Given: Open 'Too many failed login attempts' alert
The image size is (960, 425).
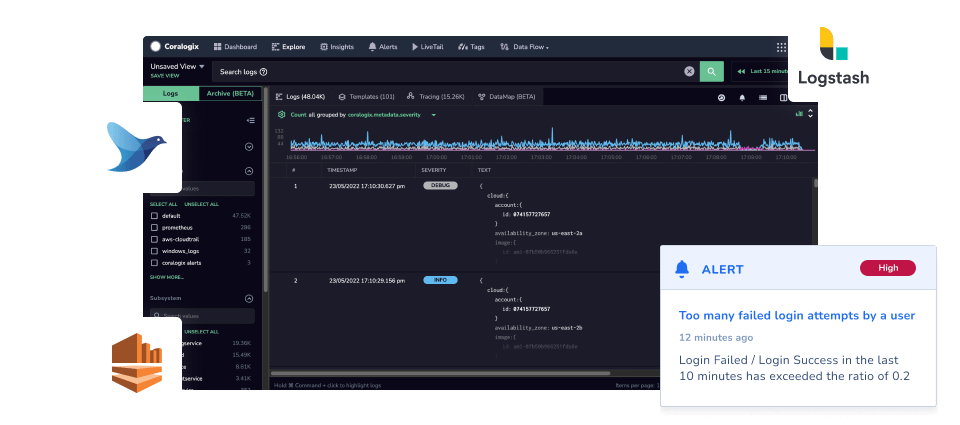Looking at the screenshot, I should [x=797, y=315].
